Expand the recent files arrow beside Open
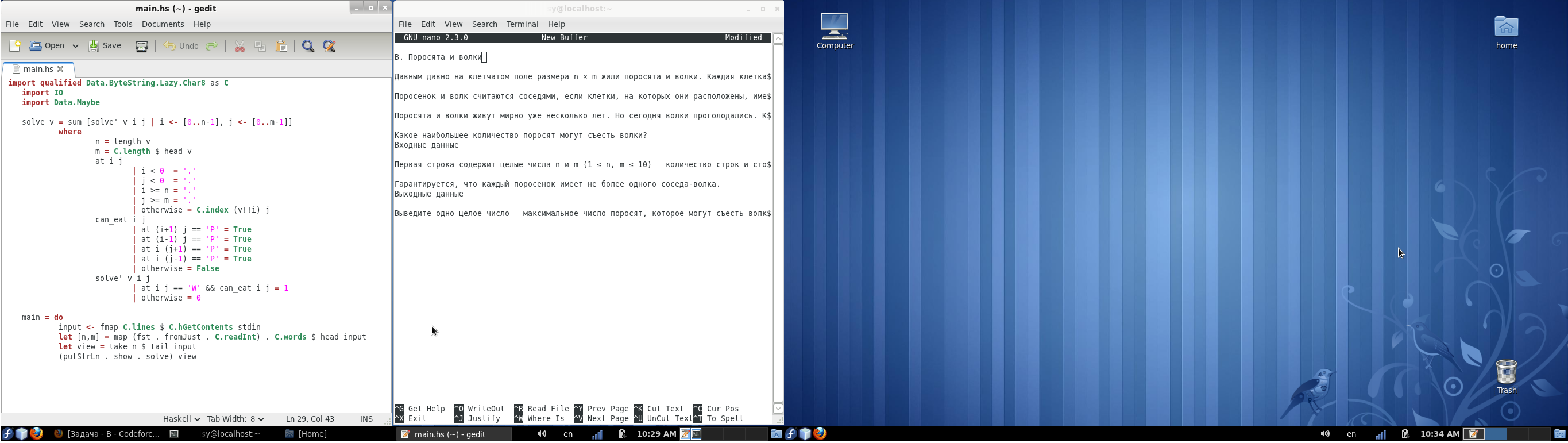 [75, 46]
